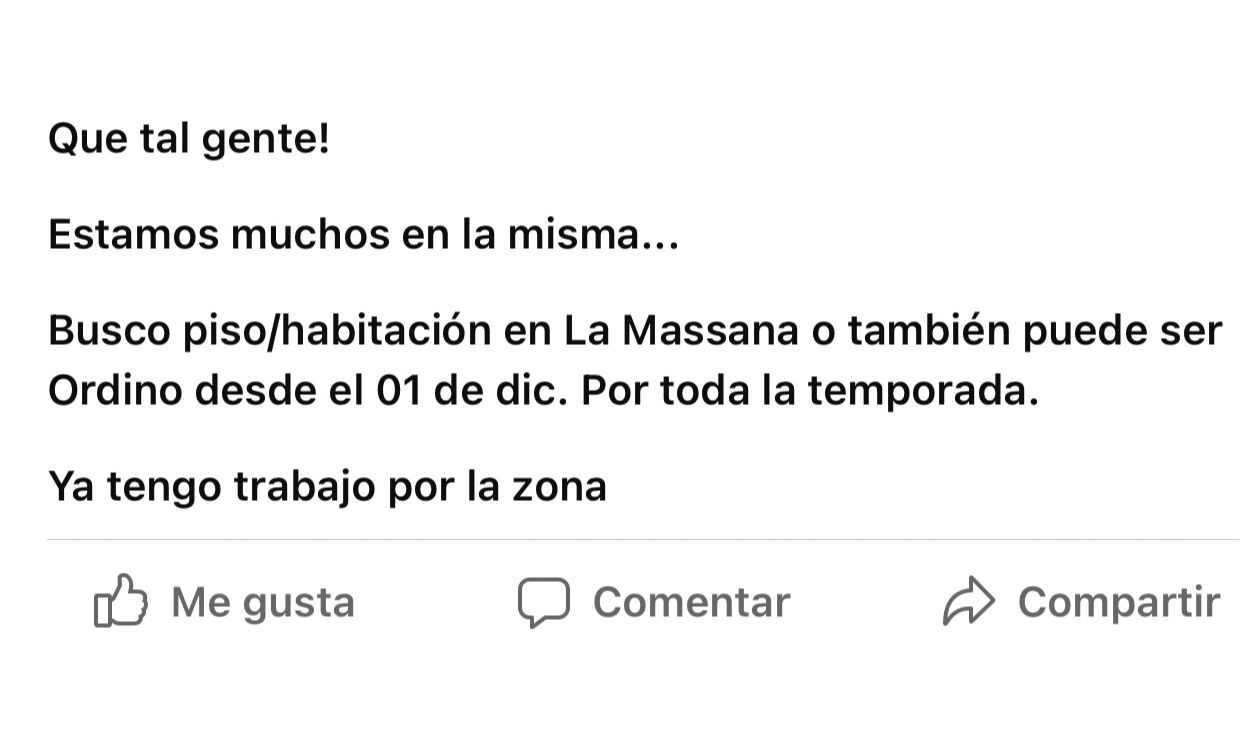
Task: Click the greeting "Que tal gente!"
Action: pyautogui.click(x=188, y=139)
